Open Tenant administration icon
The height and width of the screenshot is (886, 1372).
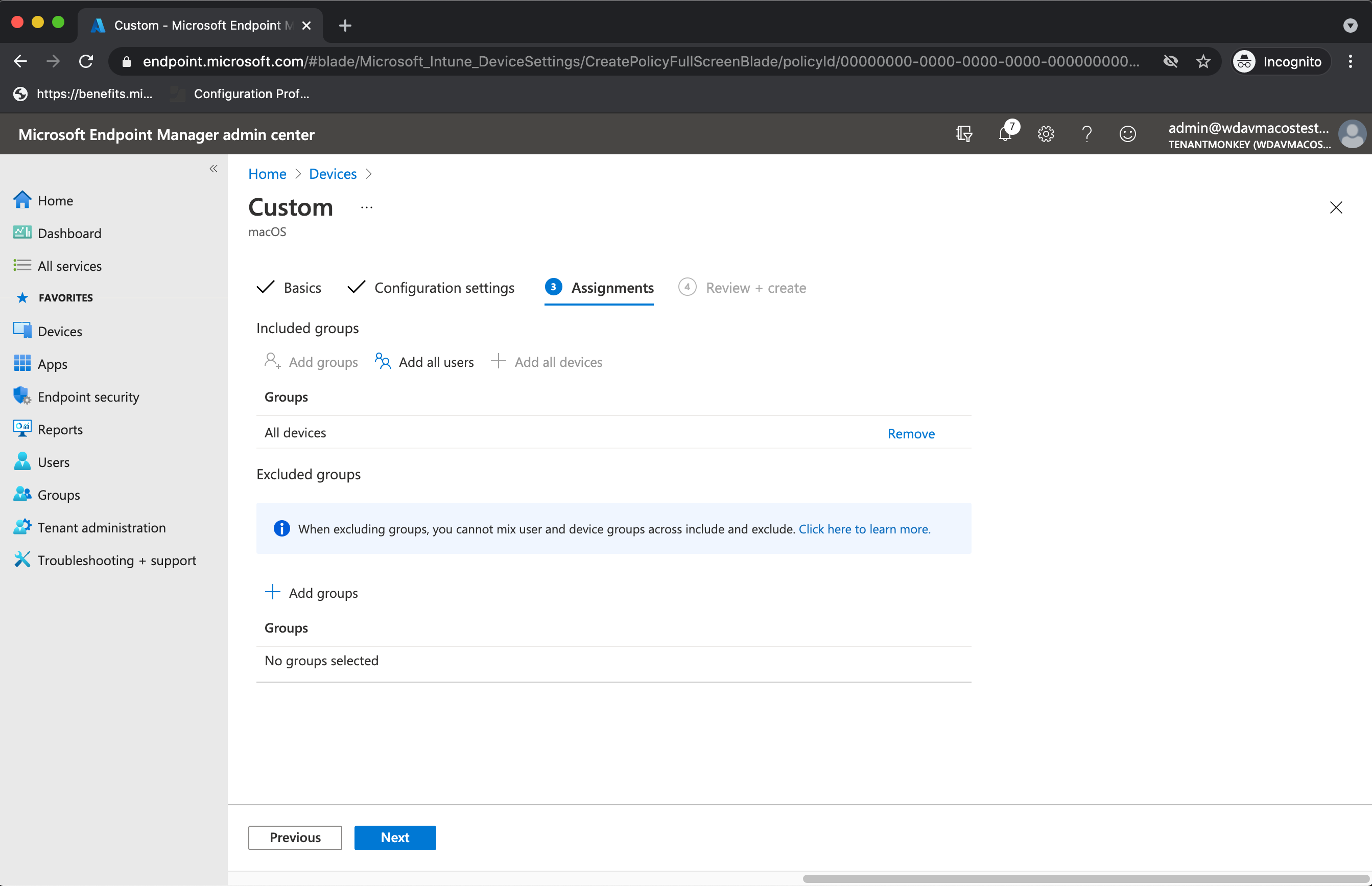(22, 527)
